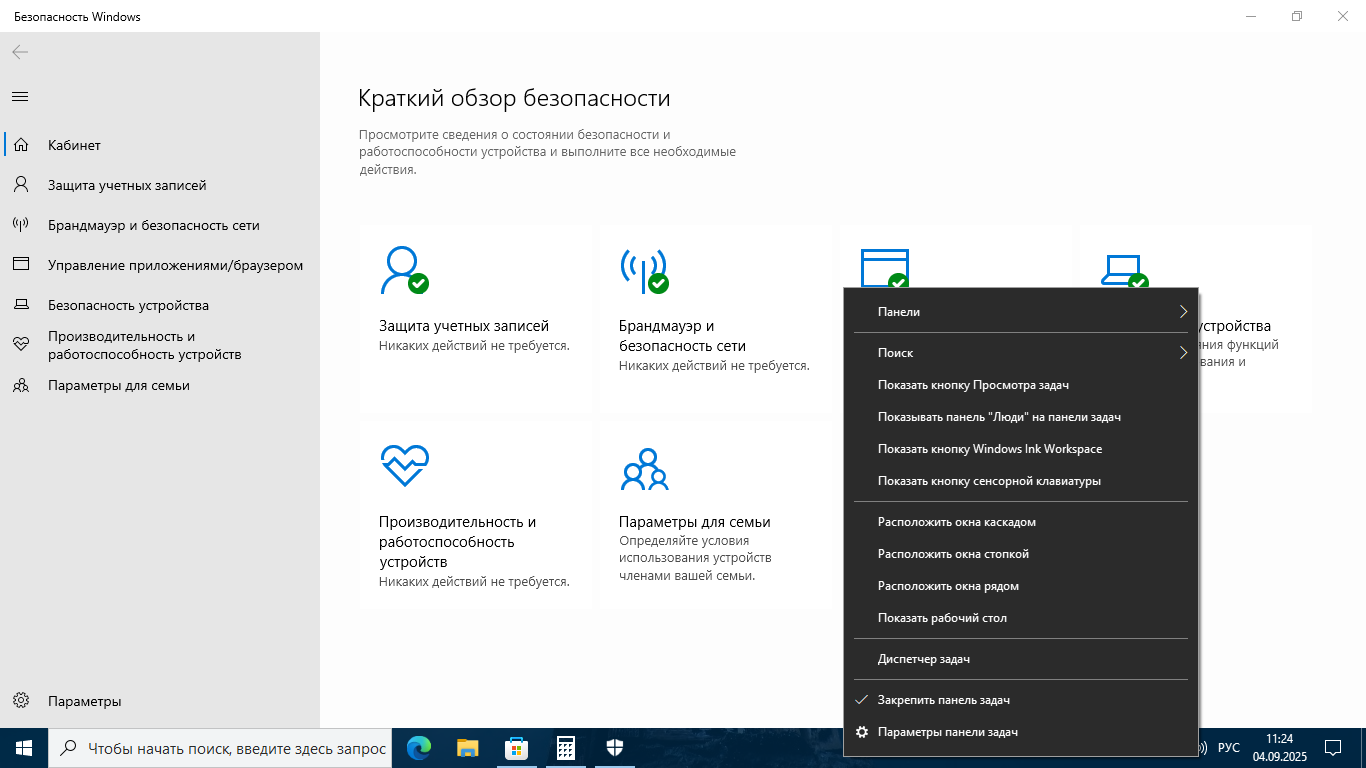
Task: Expand the Панели submenu
Action: click(x=1021, y=312)
